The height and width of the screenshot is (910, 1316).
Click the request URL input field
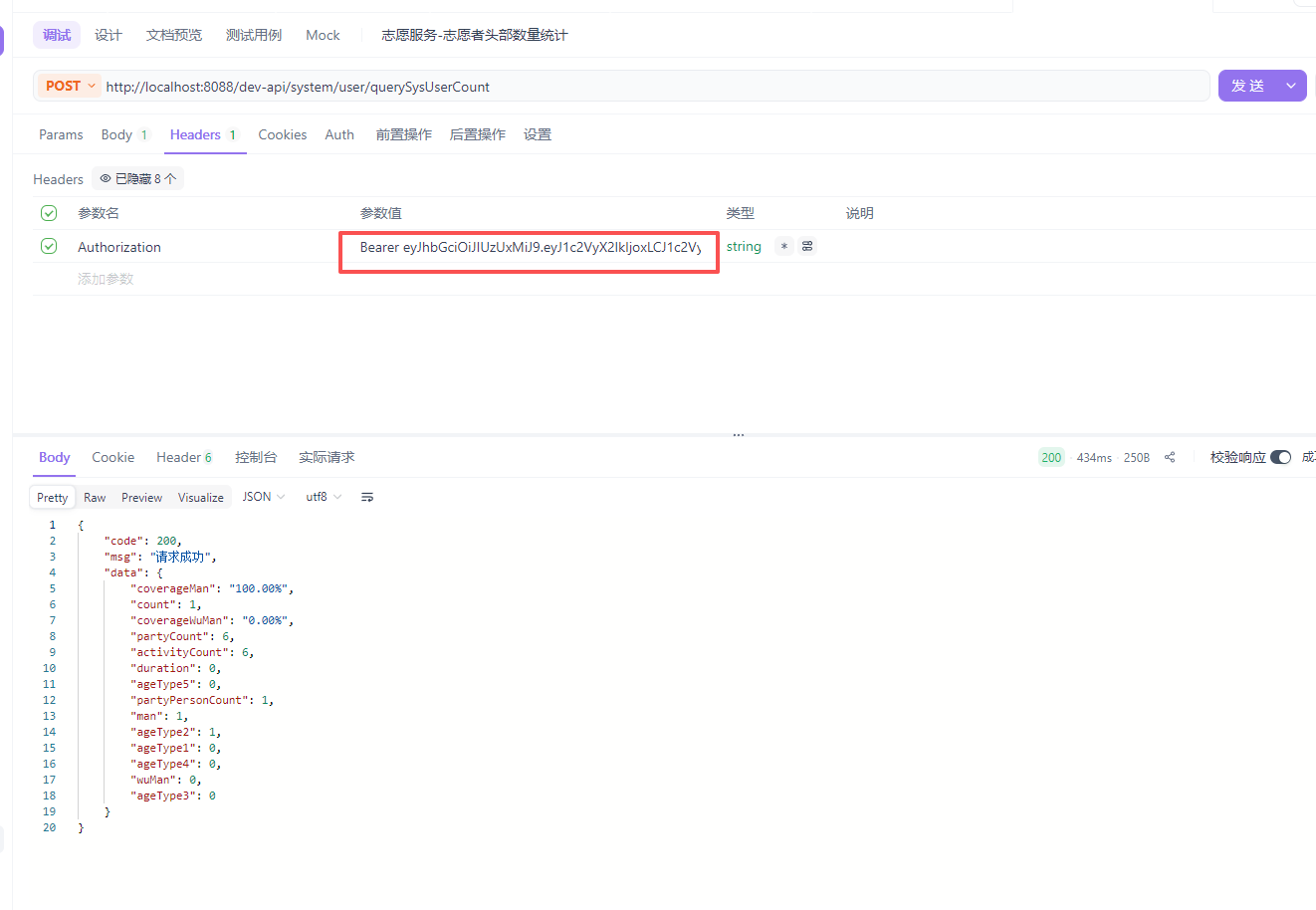pos(647,87)
